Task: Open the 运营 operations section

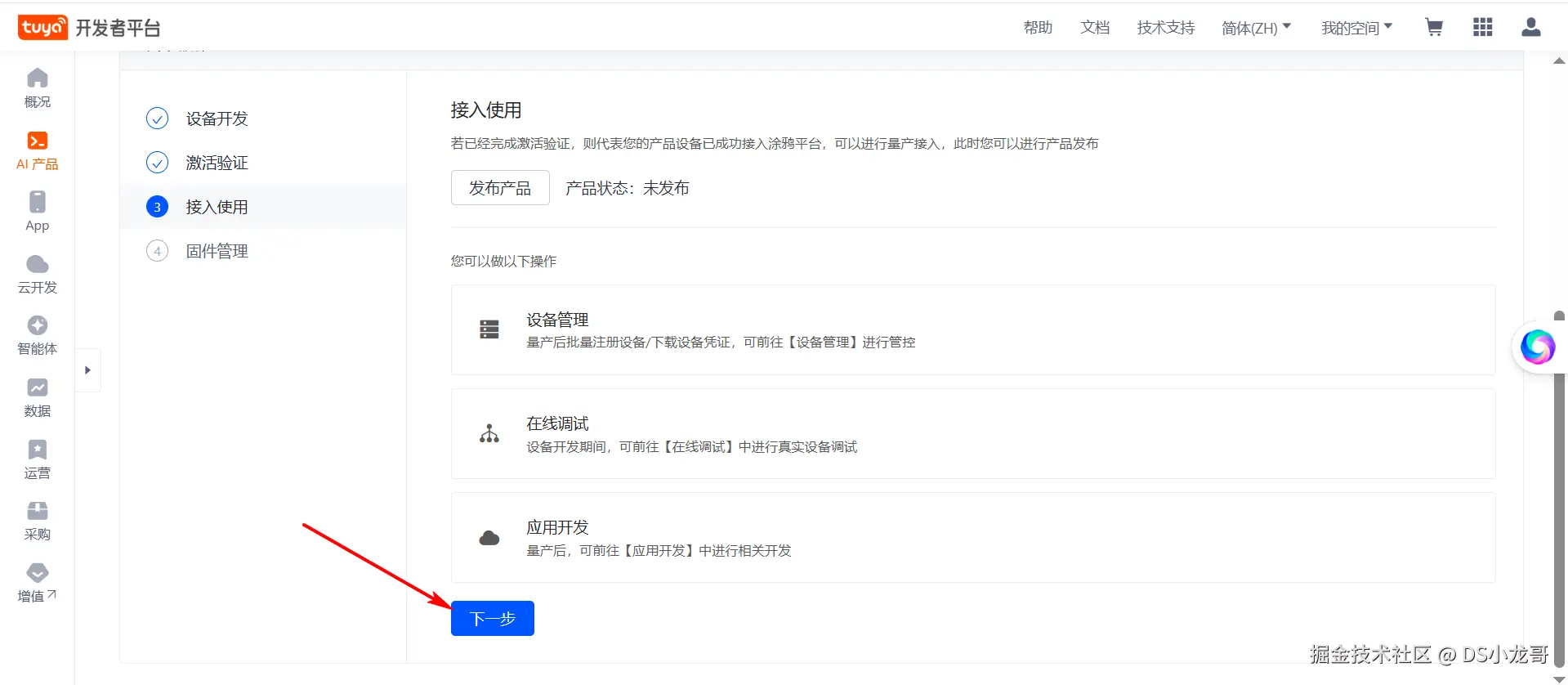Action: (38, 459)
